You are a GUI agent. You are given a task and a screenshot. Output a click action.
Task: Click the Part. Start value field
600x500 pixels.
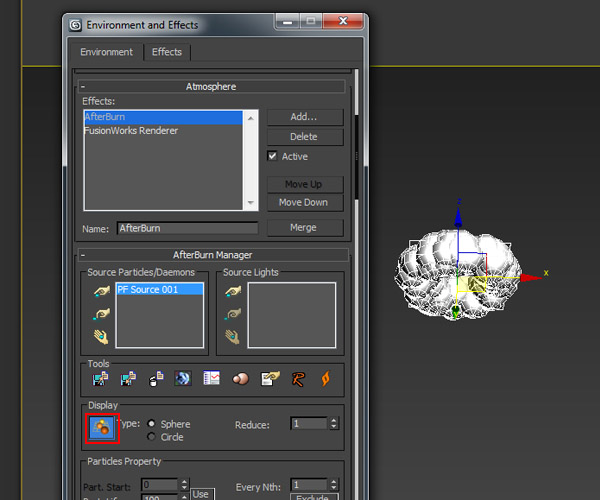[x=160, y=485]
